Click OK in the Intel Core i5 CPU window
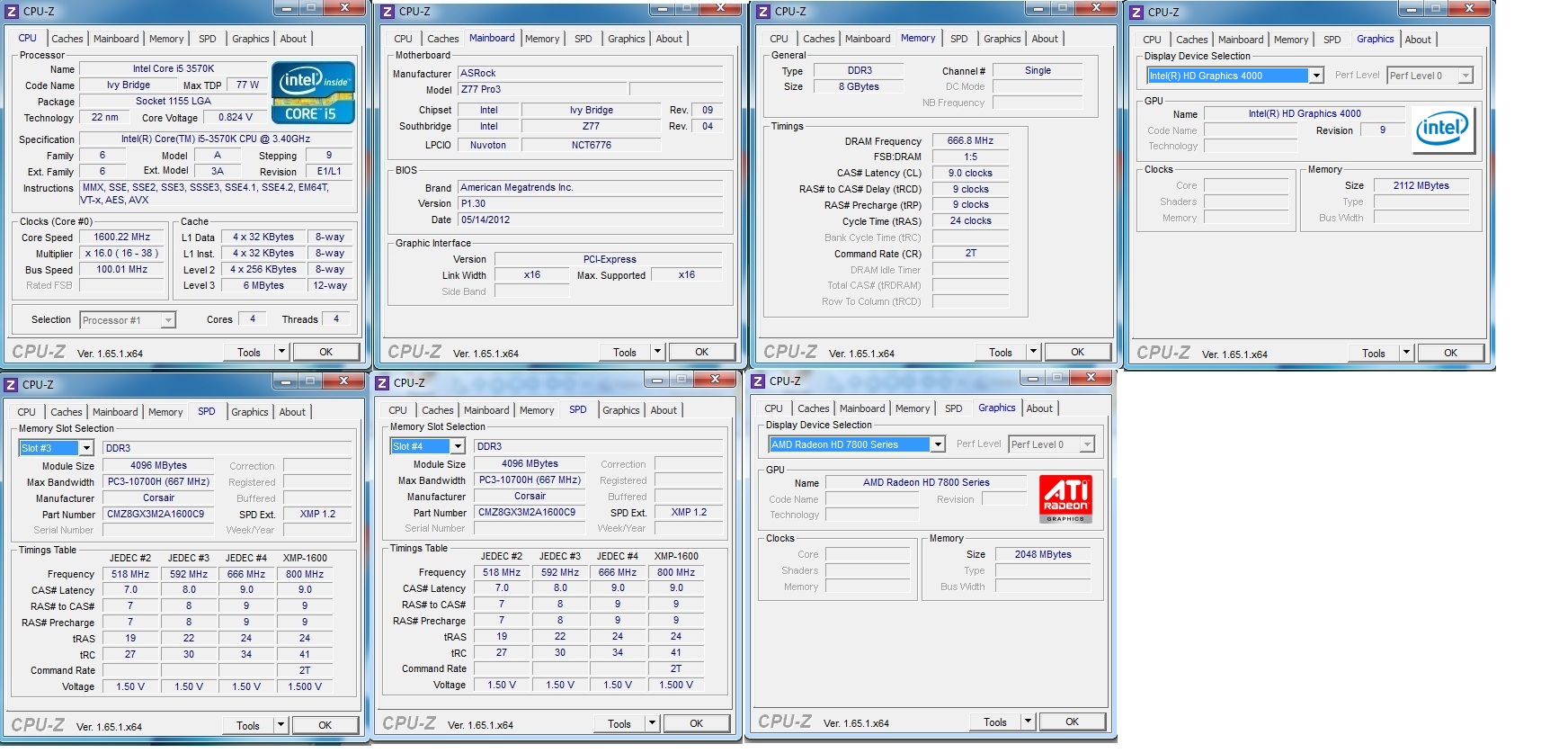The image size is (1568, 753). (326, 353)
